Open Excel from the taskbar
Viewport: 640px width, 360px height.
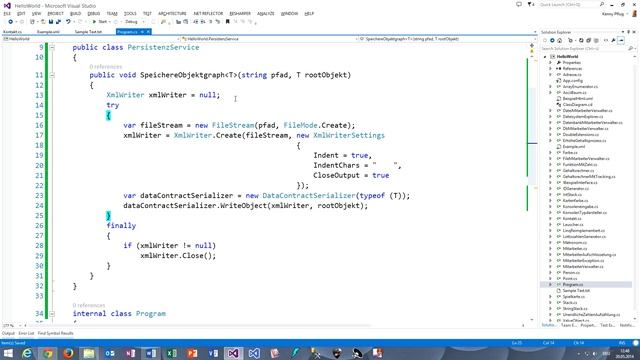(171, 353)
